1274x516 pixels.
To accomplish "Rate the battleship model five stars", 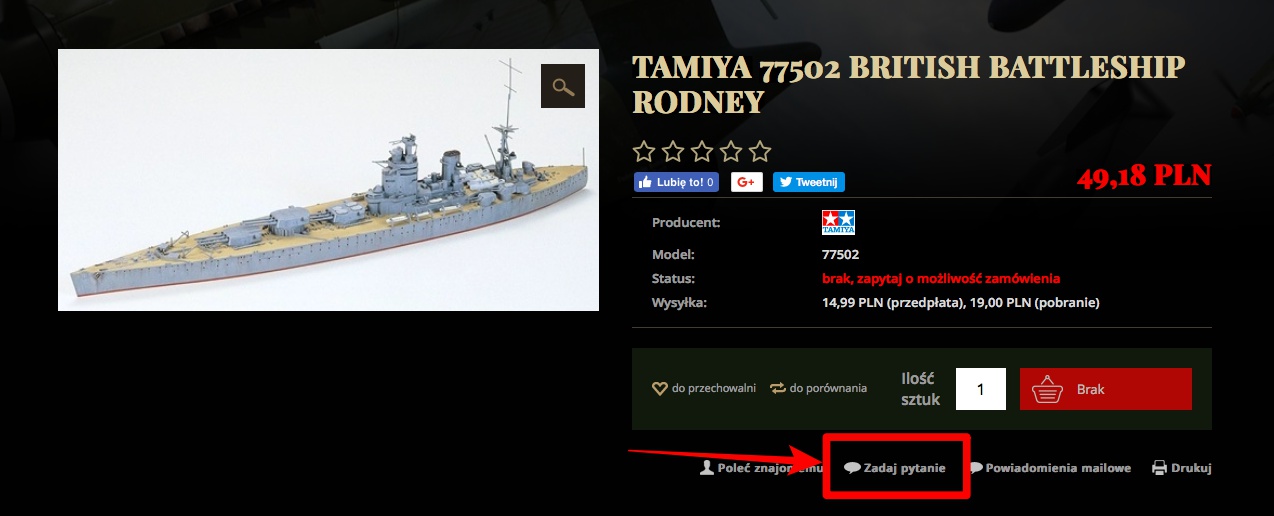I will pyautogui.click(x=760, y=152).
